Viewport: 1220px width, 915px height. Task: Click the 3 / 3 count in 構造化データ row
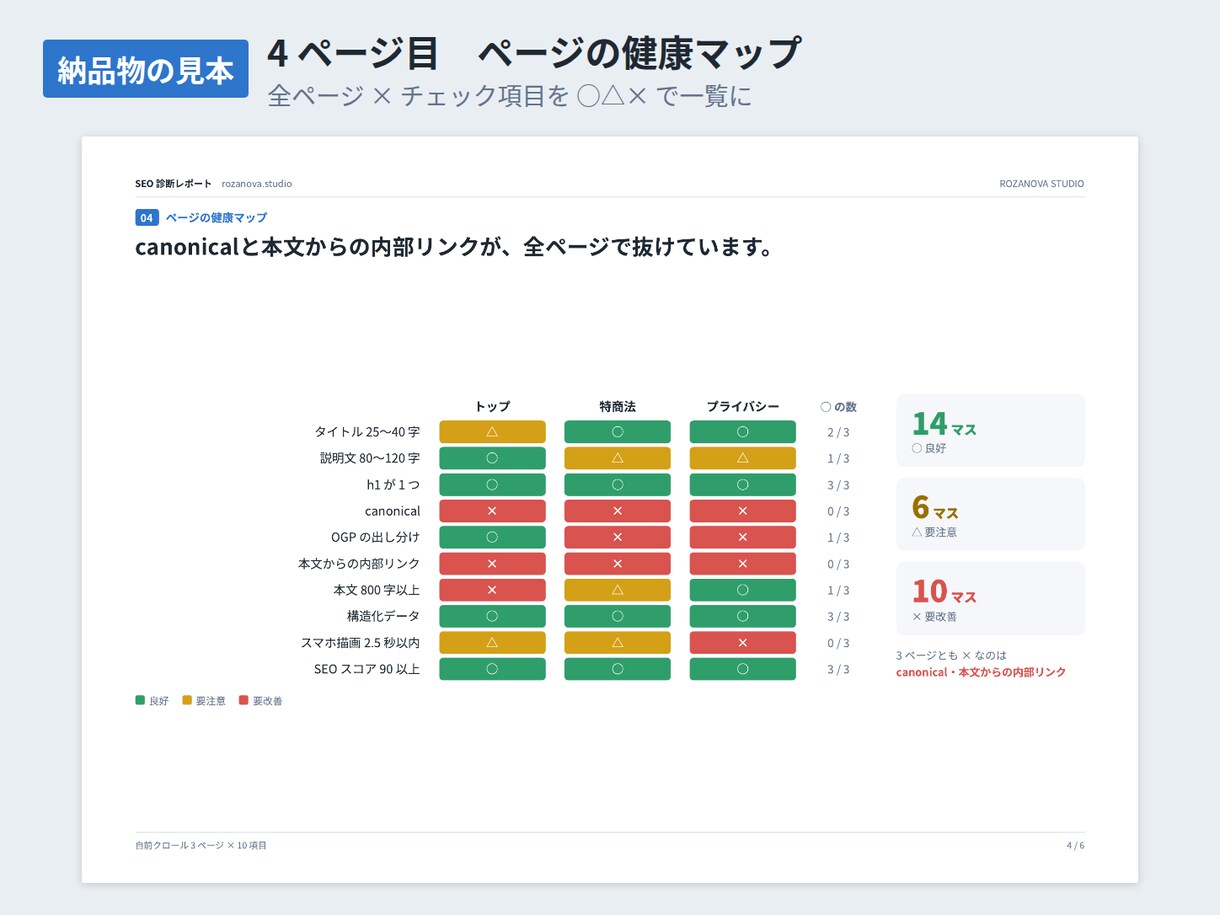pos(838,616)
